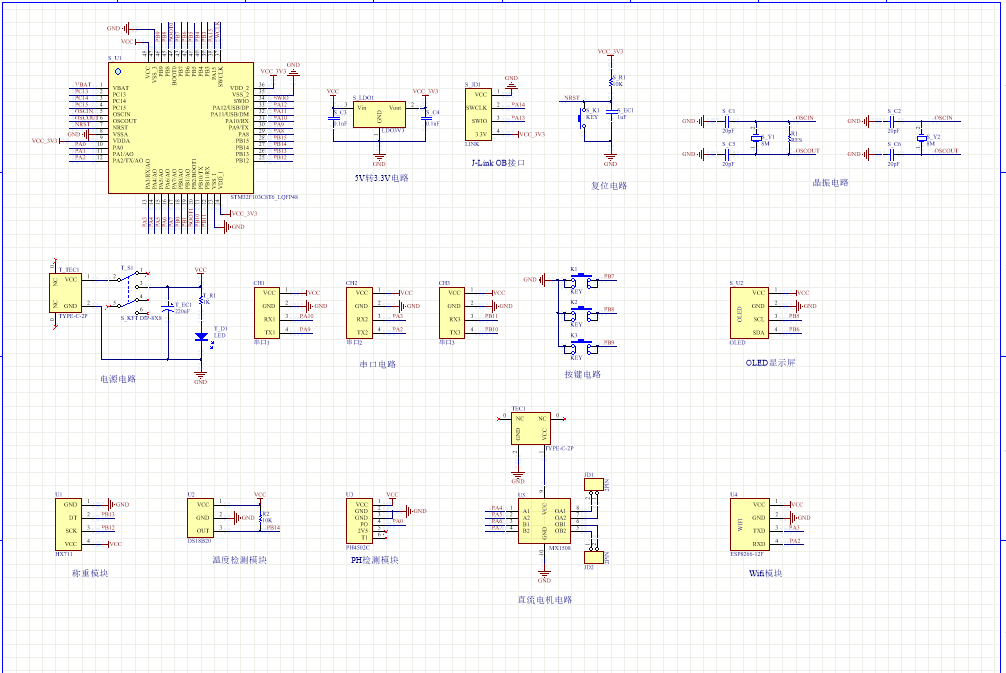Select the OLED S_U2 display component
Viewport: 1006px width, 673px height.
pyautogui.click(x=759, y=311)
